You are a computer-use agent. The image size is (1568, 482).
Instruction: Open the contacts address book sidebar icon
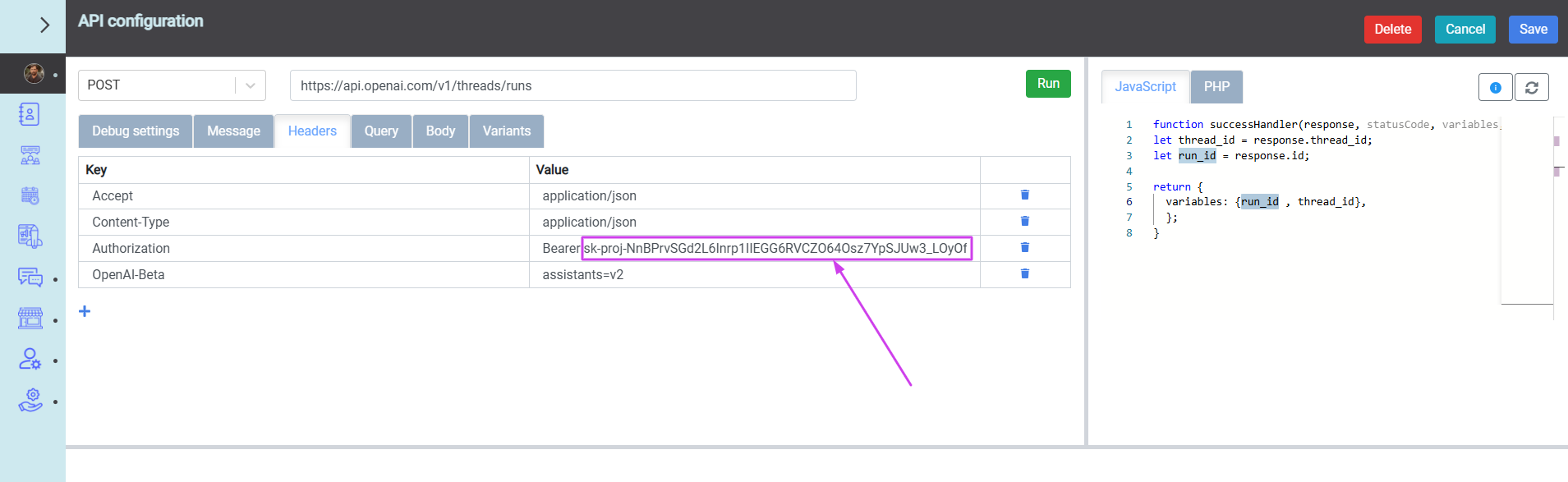(30, 114)
